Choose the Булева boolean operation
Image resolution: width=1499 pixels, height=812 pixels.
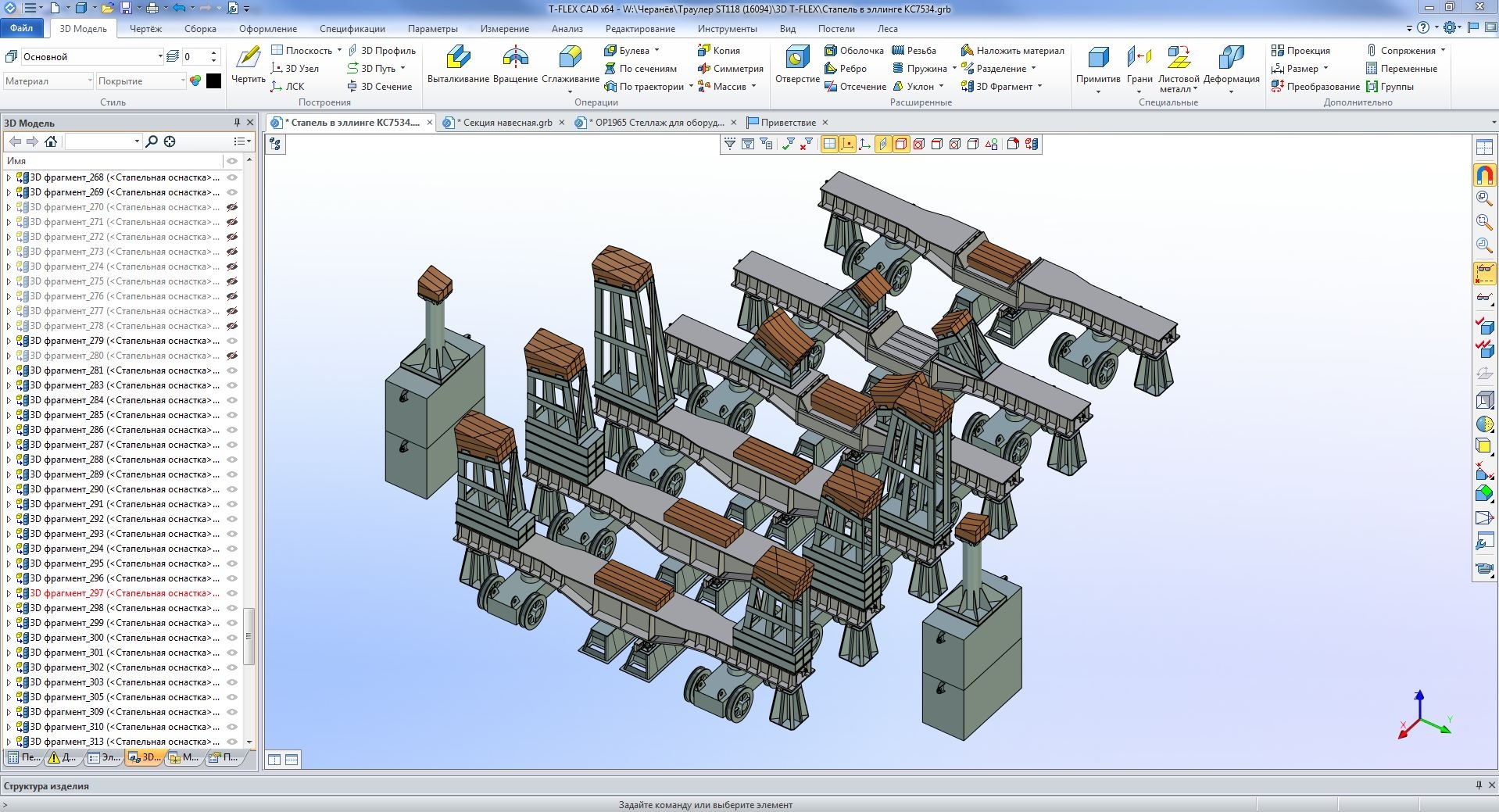(627, 50)
